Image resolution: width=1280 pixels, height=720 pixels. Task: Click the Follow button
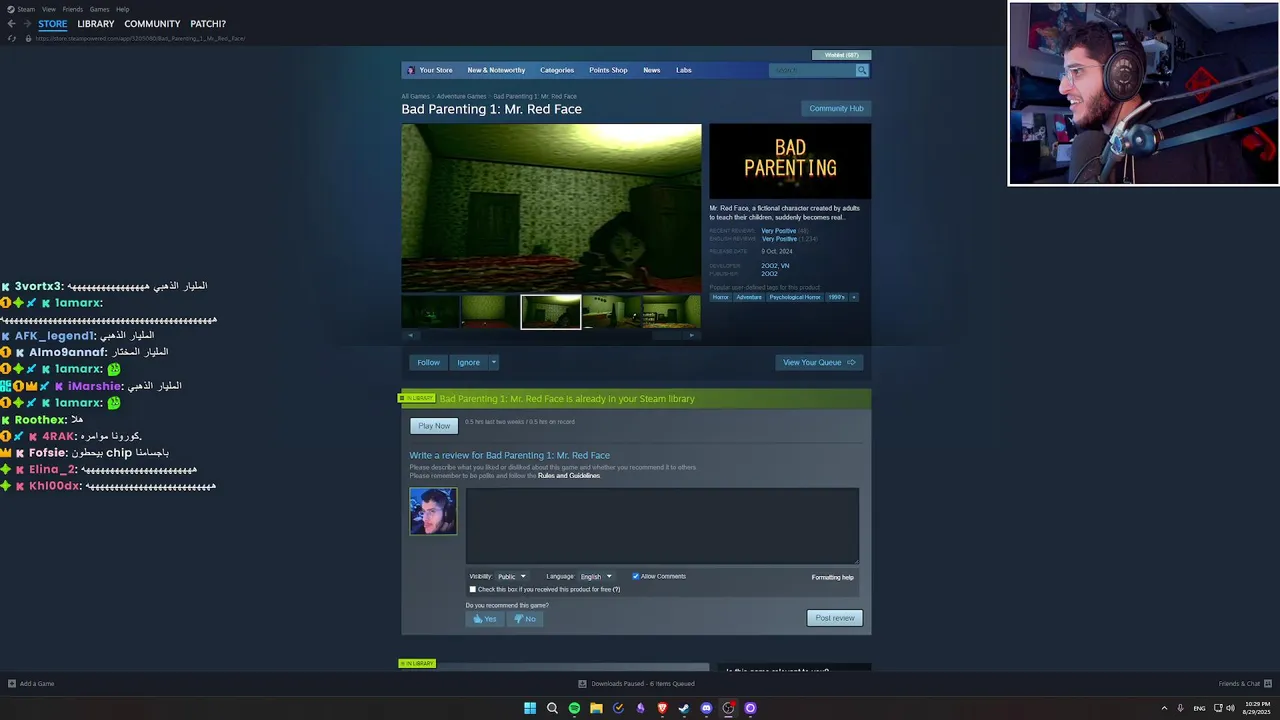click(x=429, y=362)
